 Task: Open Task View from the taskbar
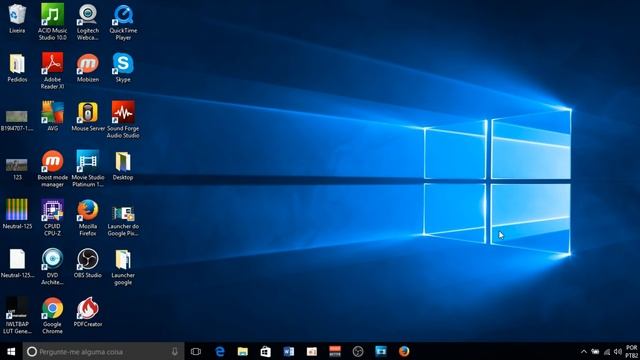point(196,351)
